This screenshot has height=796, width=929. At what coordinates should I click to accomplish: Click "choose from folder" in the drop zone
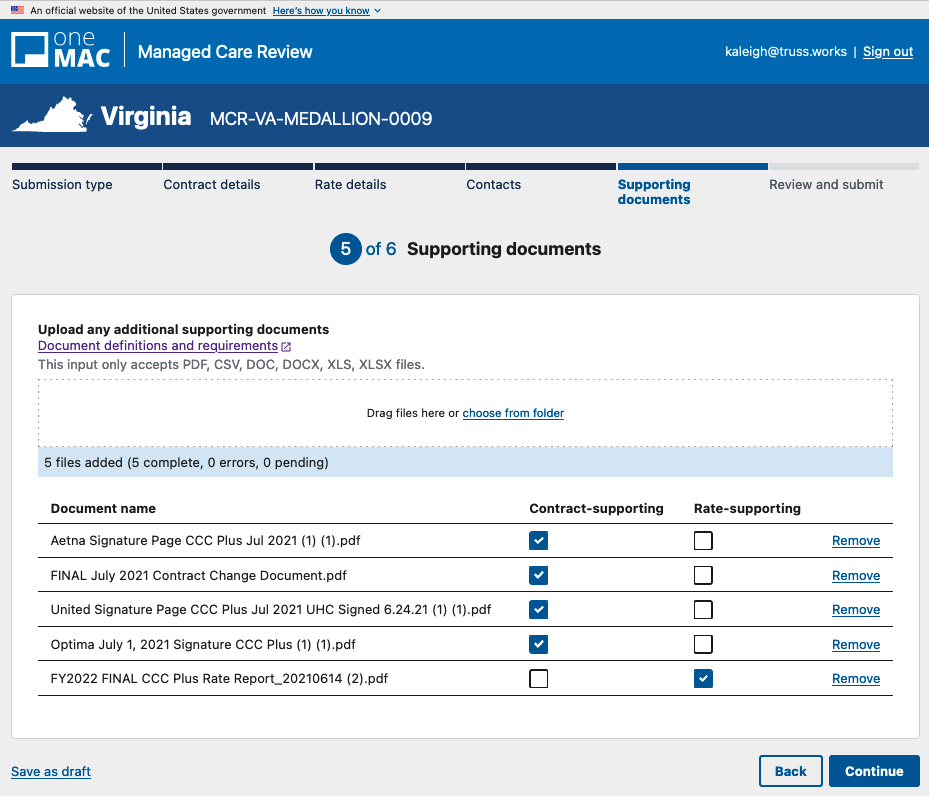pyautogui.click(x=513, y=413)
